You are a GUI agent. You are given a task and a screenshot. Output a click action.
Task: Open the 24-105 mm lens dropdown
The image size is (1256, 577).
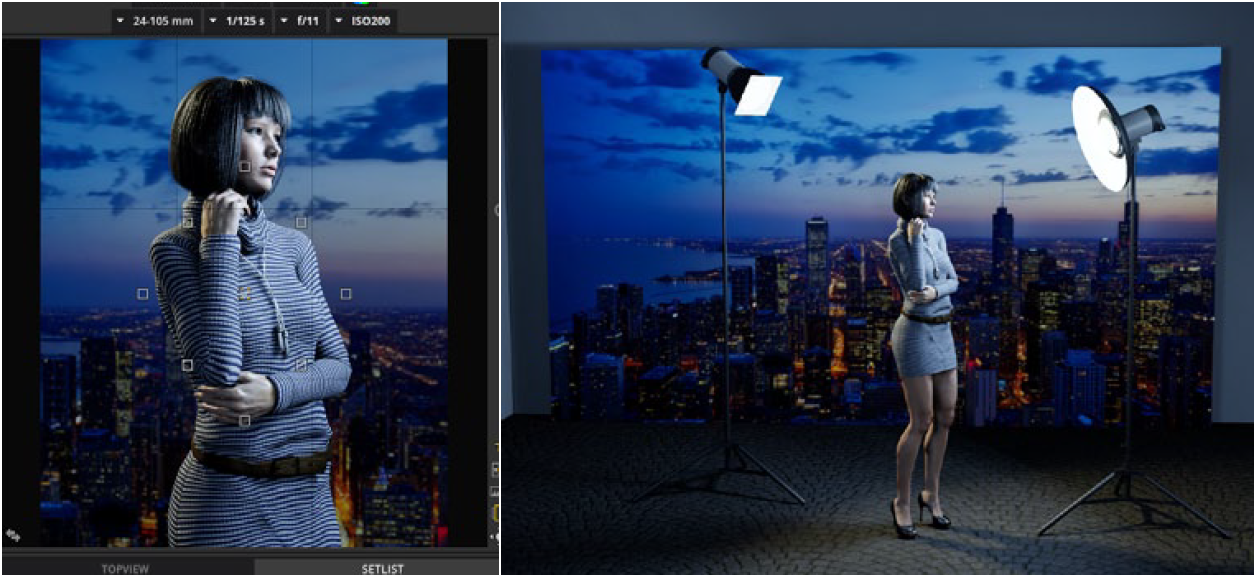156,21
